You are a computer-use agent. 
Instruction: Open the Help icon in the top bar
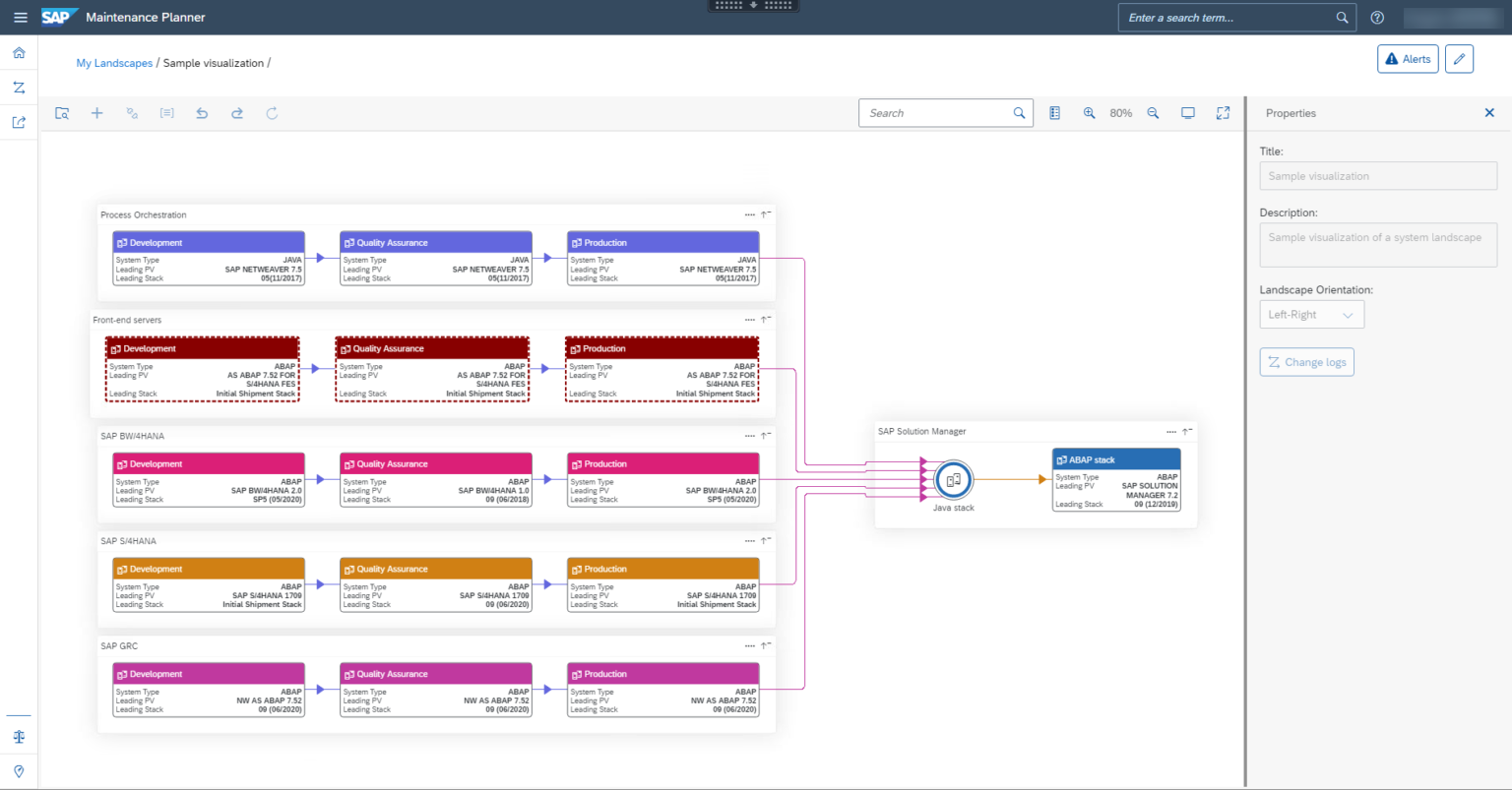pyautogui.click(x=1377, y=17)
